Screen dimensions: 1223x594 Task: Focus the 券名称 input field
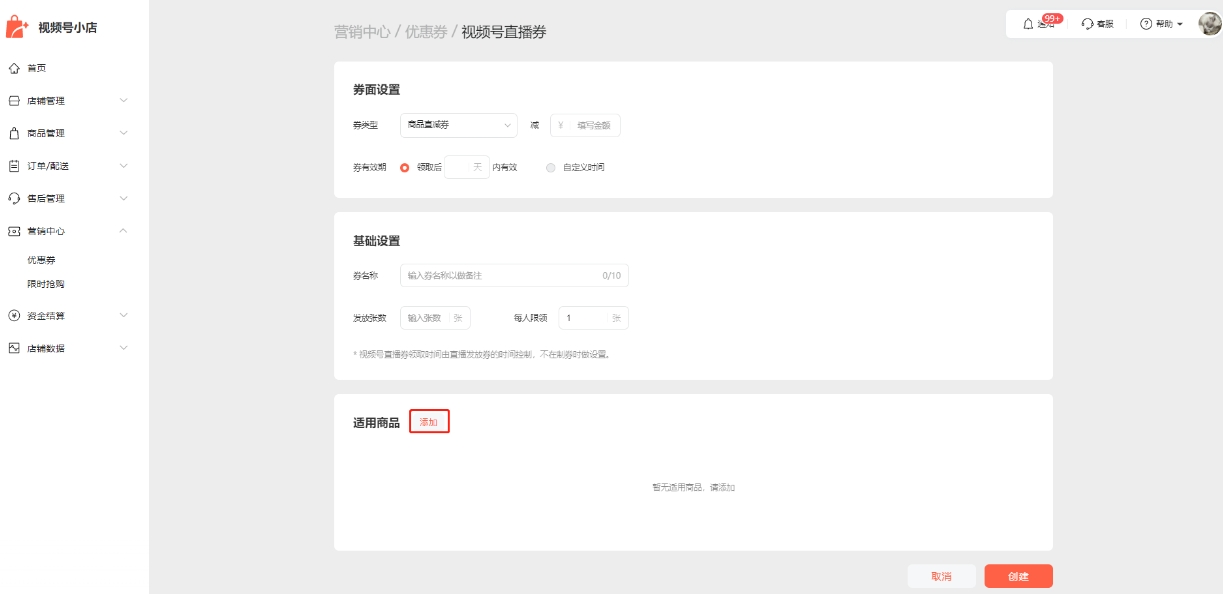click(514, 275)
